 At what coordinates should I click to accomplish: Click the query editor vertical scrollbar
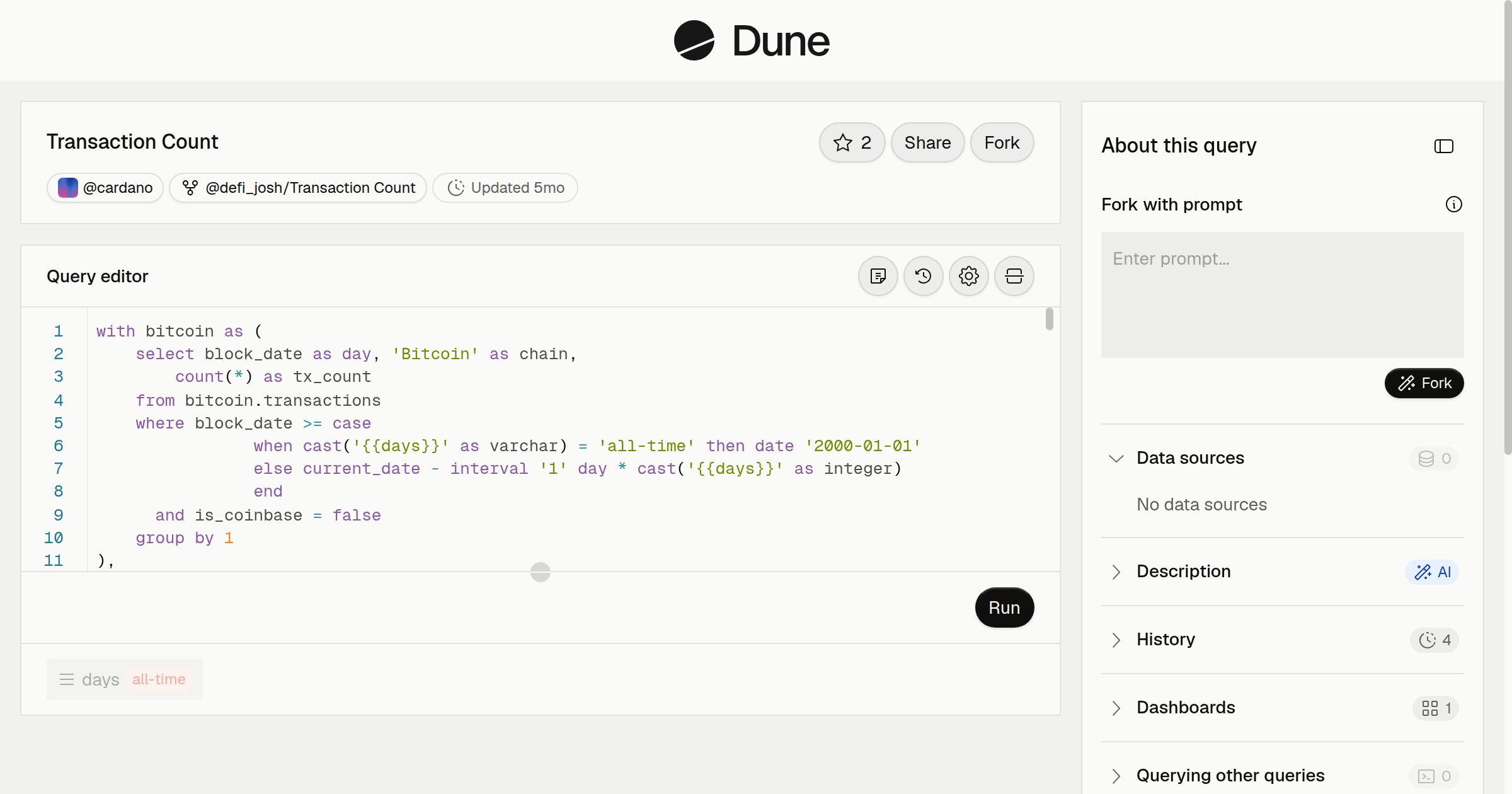pyautogui.click(x=1049, y=319)
